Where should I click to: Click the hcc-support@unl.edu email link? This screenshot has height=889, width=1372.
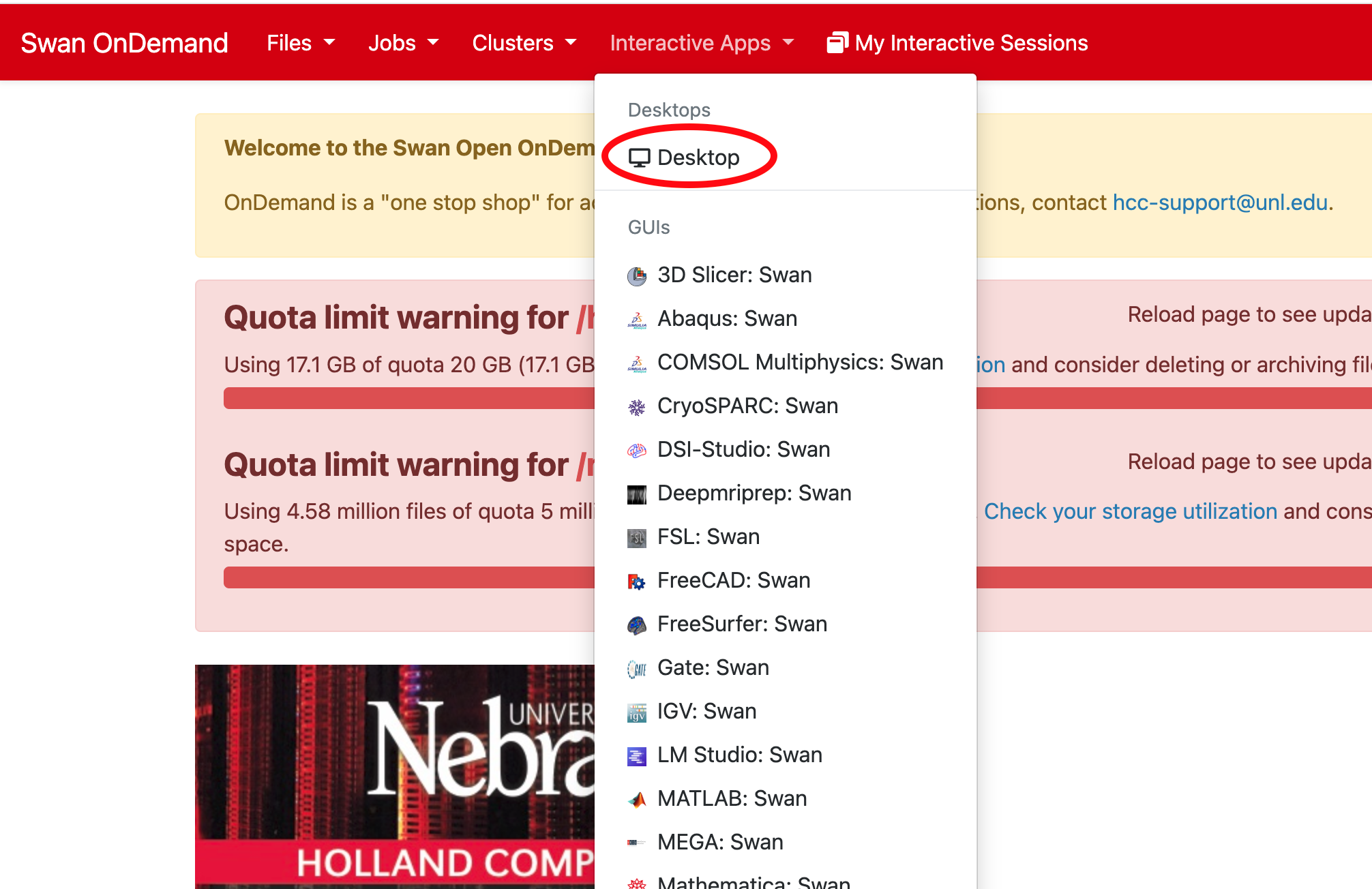click(x=1219, y=202)
